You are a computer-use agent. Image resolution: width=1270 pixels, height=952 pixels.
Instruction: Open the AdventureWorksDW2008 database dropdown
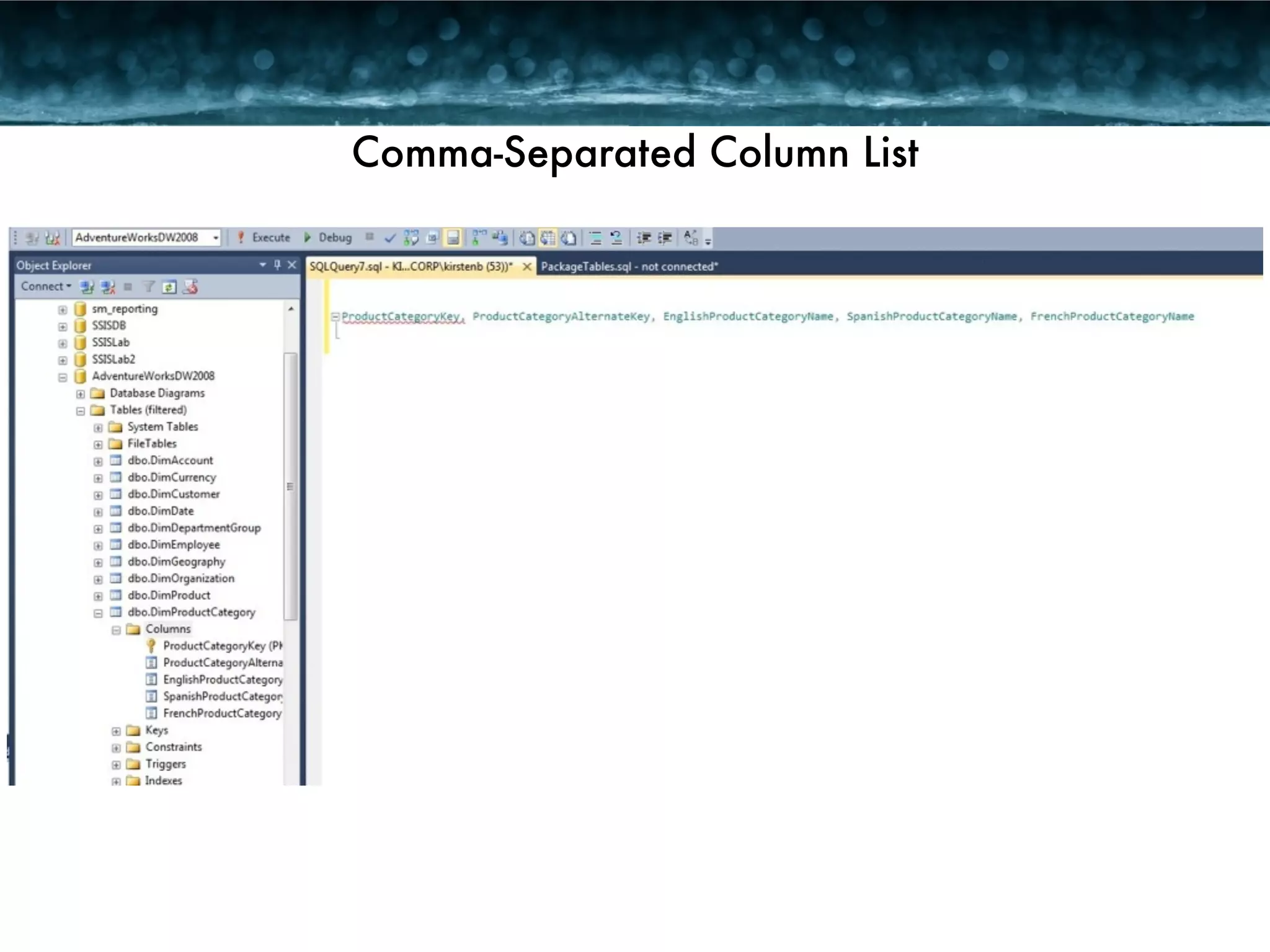[x=215, y=238]
